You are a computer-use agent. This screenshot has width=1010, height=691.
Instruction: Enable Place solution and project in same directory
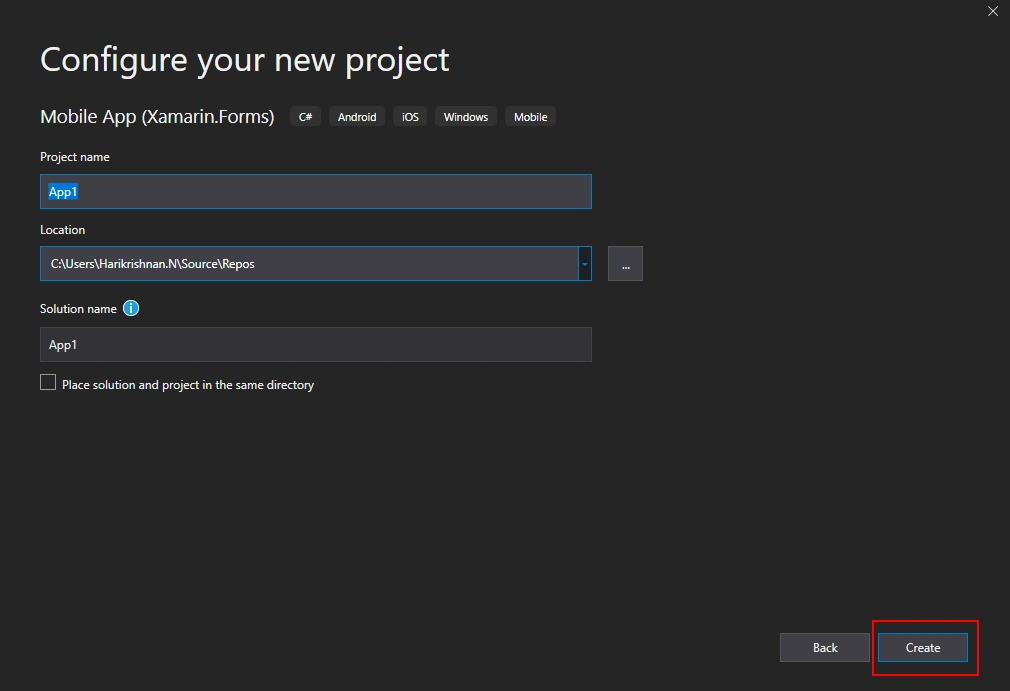click(x=48, y=383)
